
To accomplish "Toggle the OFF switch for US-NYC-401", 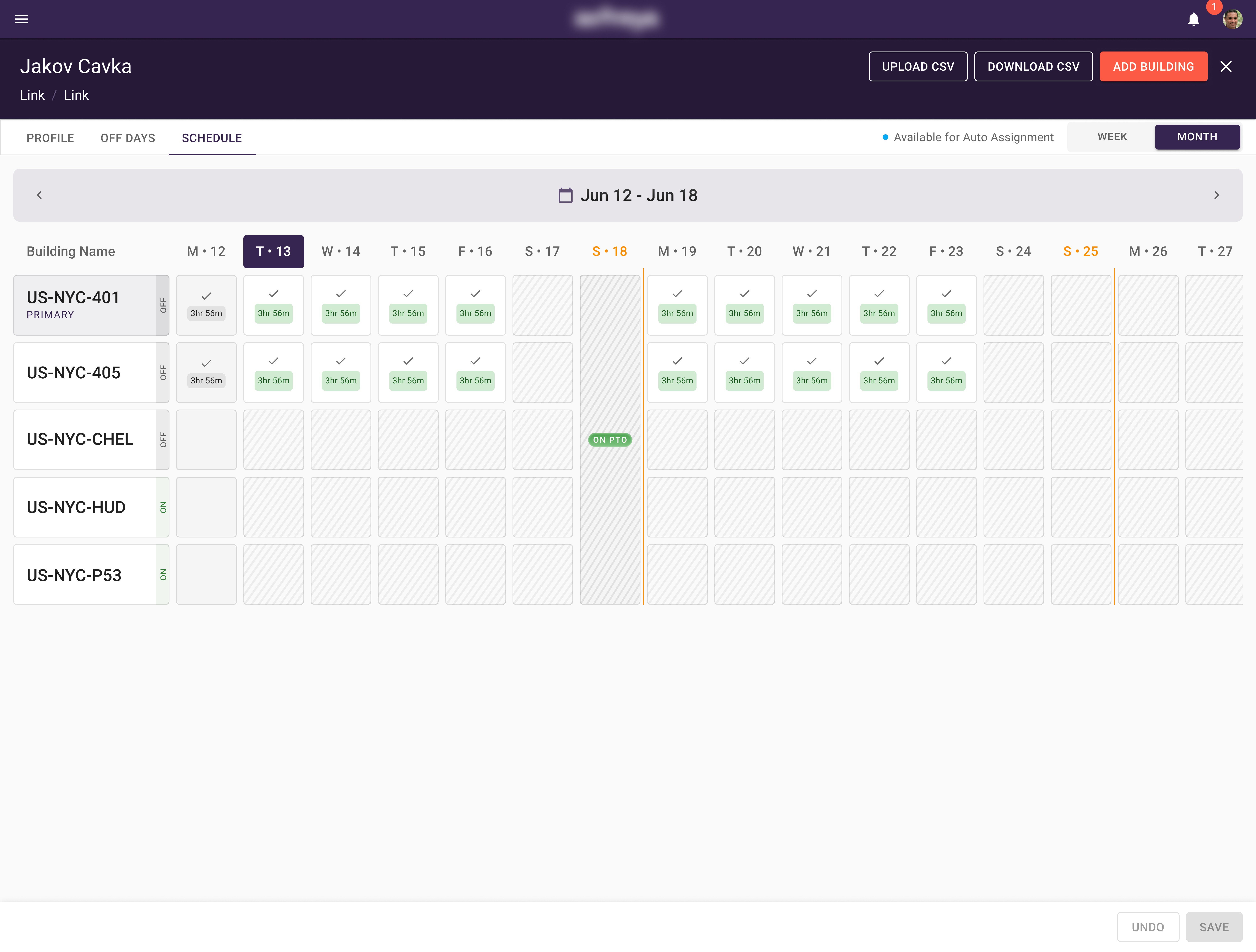I will (163, 305).
